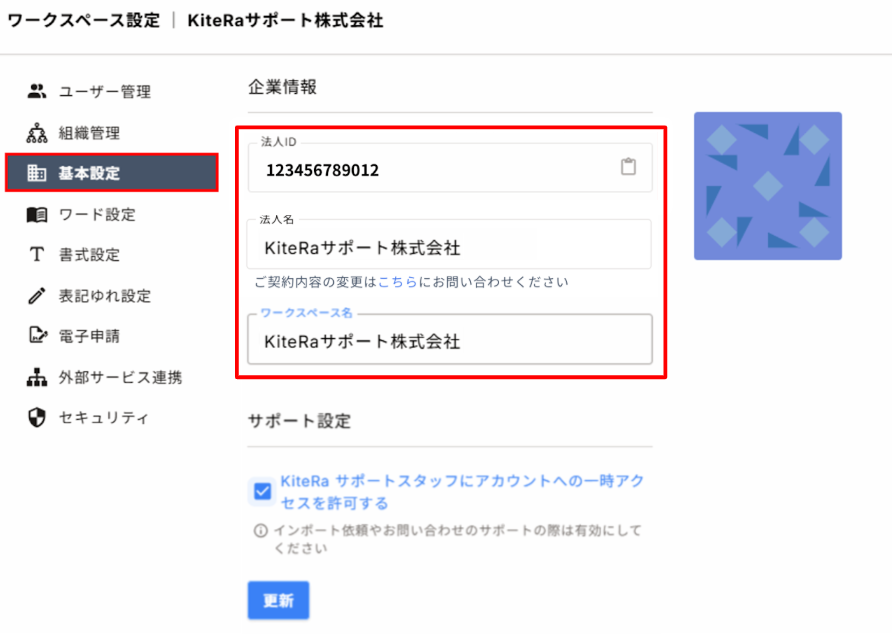Click the T icon for 書式設定
Viewport: 892px width, 634px height.
click(37, 255)
